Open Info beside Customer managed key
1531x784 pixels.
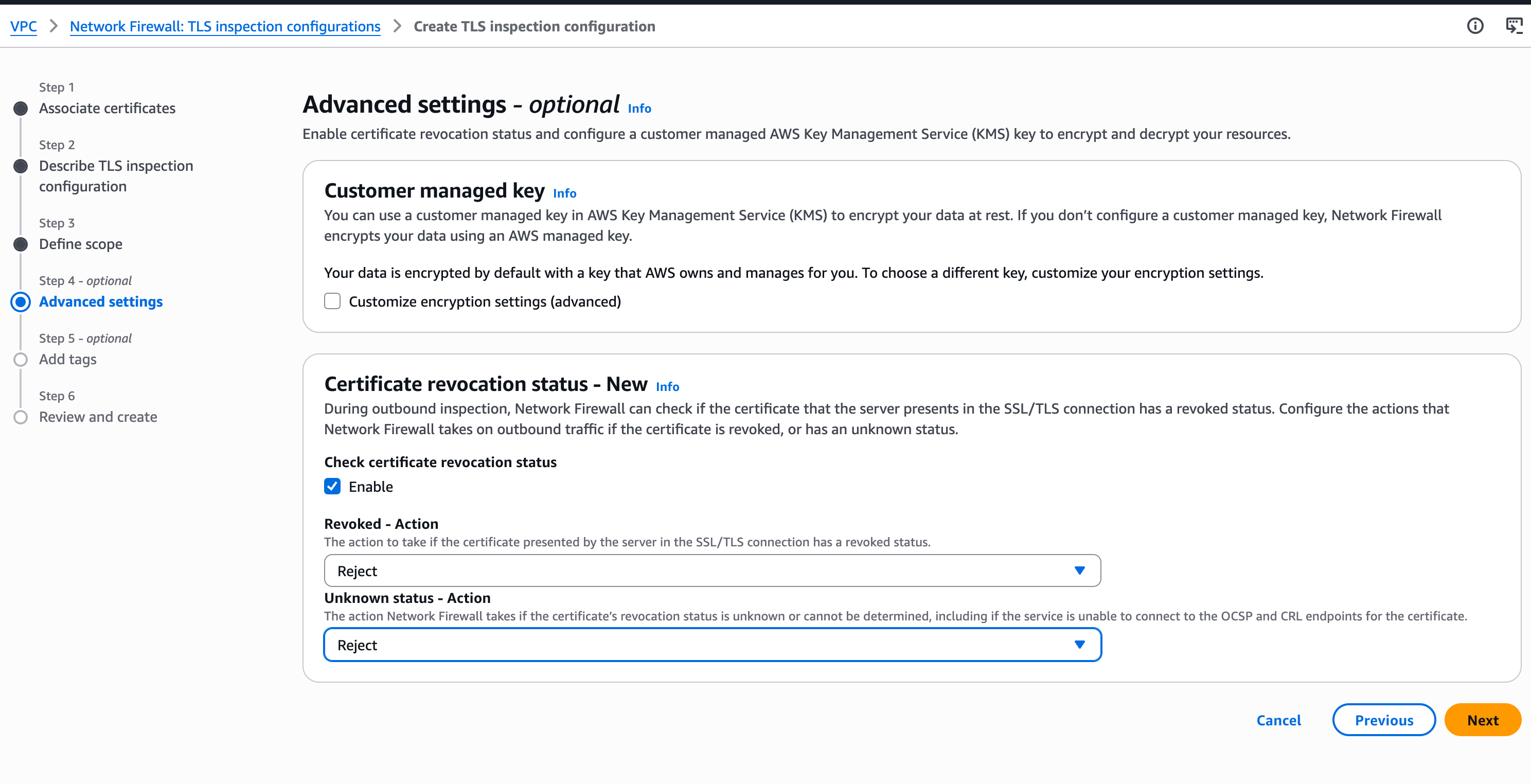click(x=564, y=193)
